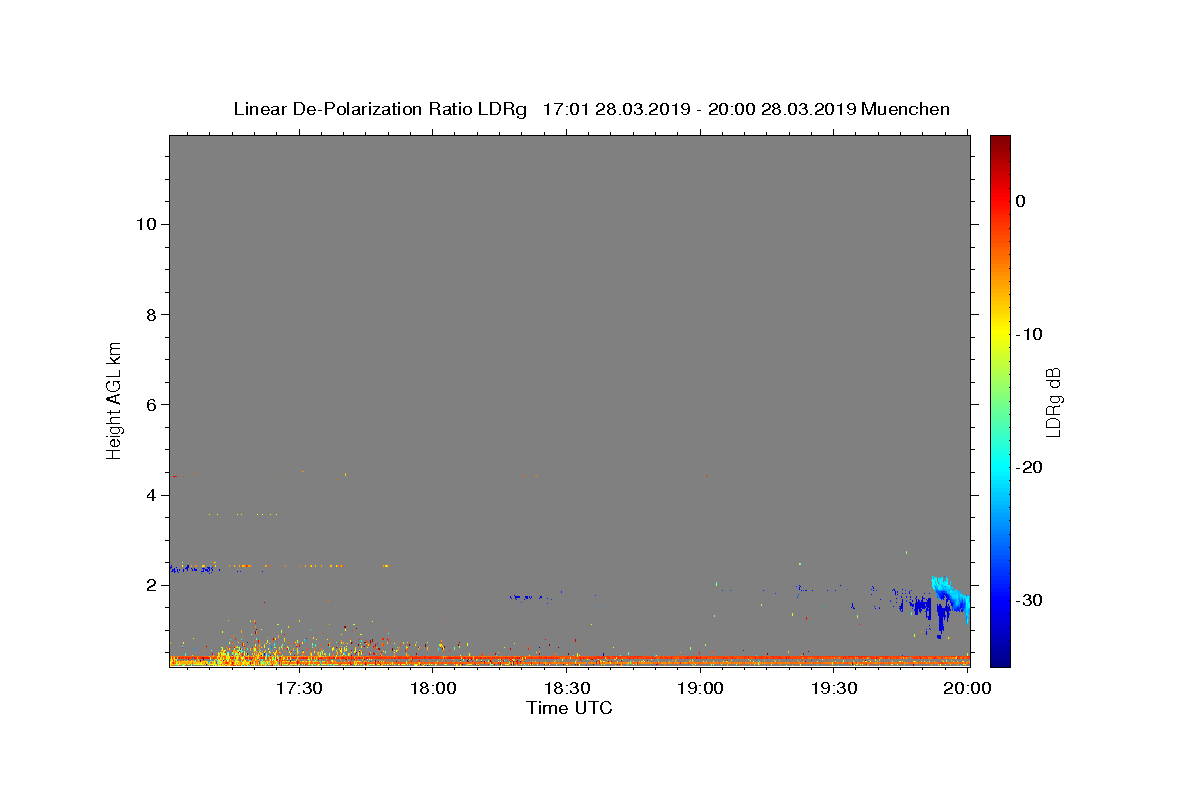Click the start date '17:01 28.03.2019' in the title
1200x800 pixels.
(616, 109)
